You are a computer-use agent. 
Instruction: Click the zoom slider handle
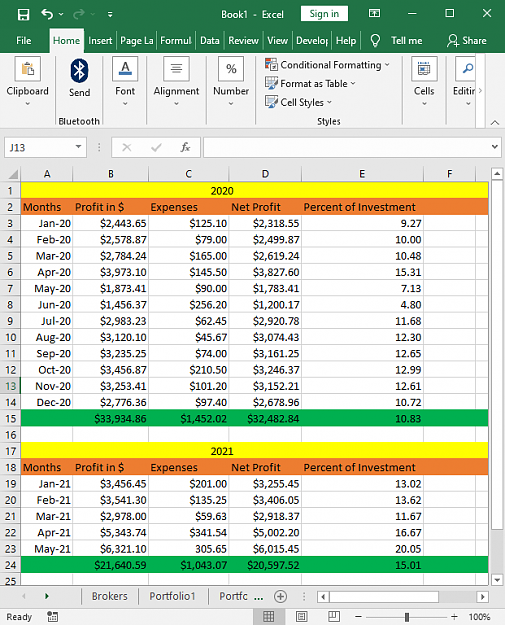407,617
